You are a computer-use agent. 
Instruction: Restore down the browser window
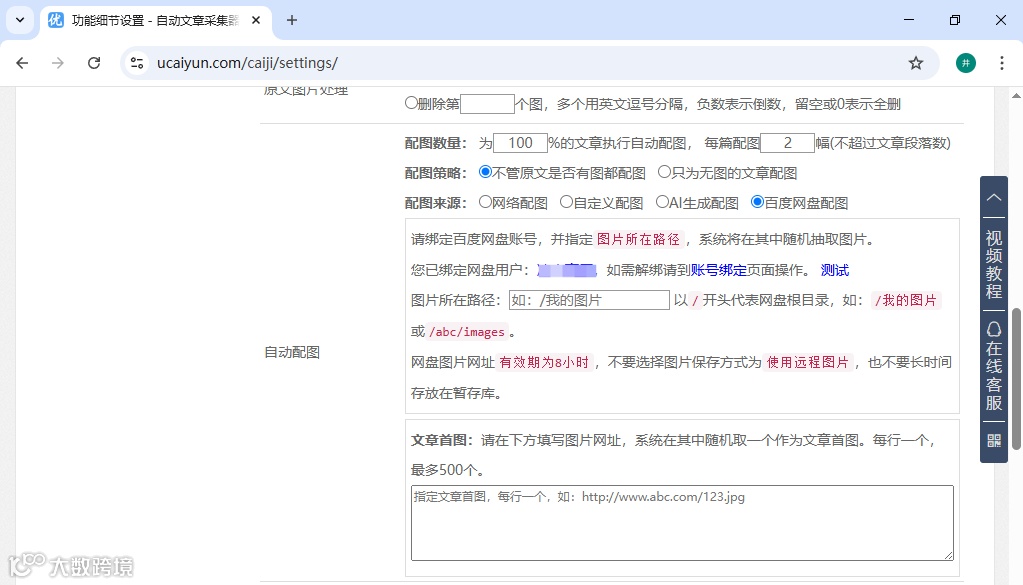pos(954,20)
